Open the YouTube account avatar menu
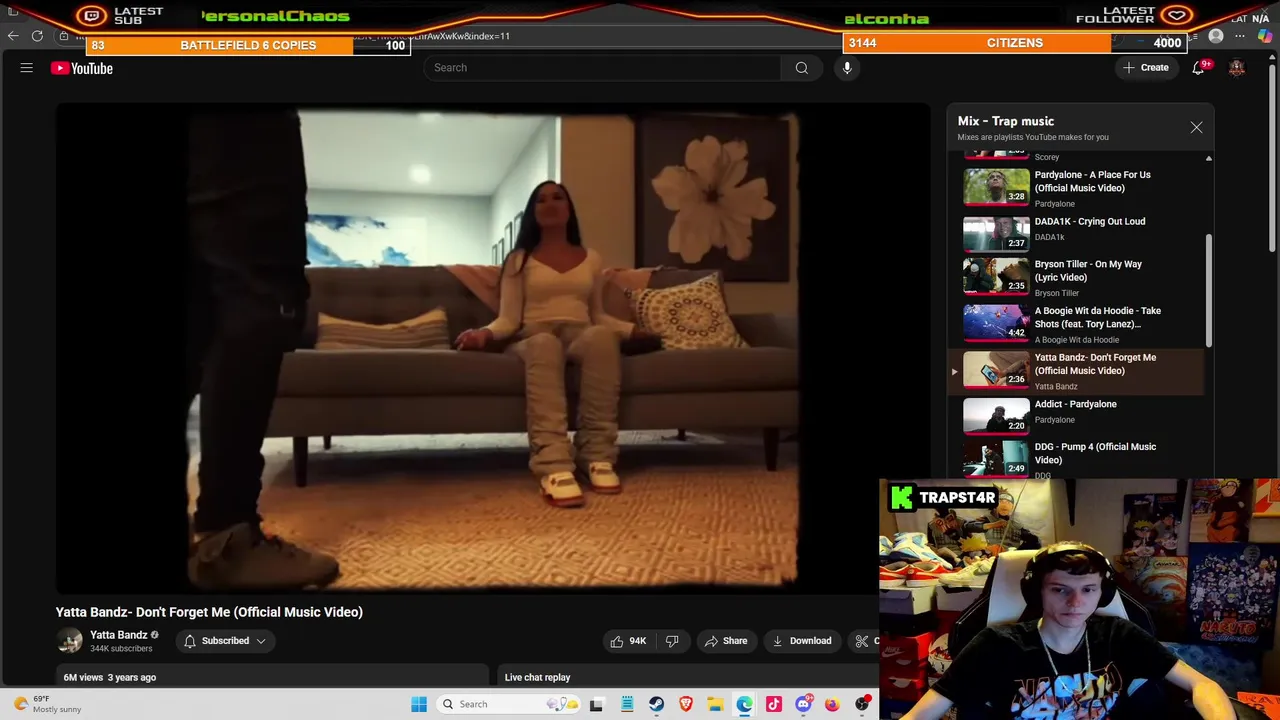 click(1237, 68)
